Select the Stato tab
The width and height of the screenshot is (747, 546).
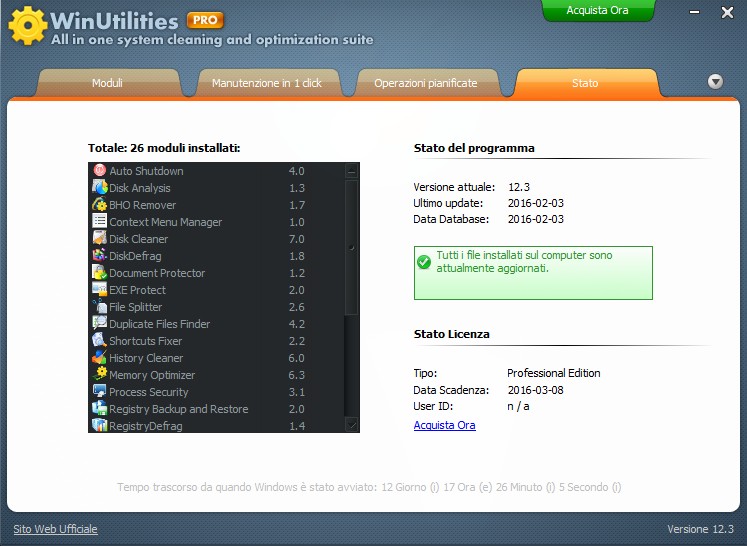click(x=585, y=83)
